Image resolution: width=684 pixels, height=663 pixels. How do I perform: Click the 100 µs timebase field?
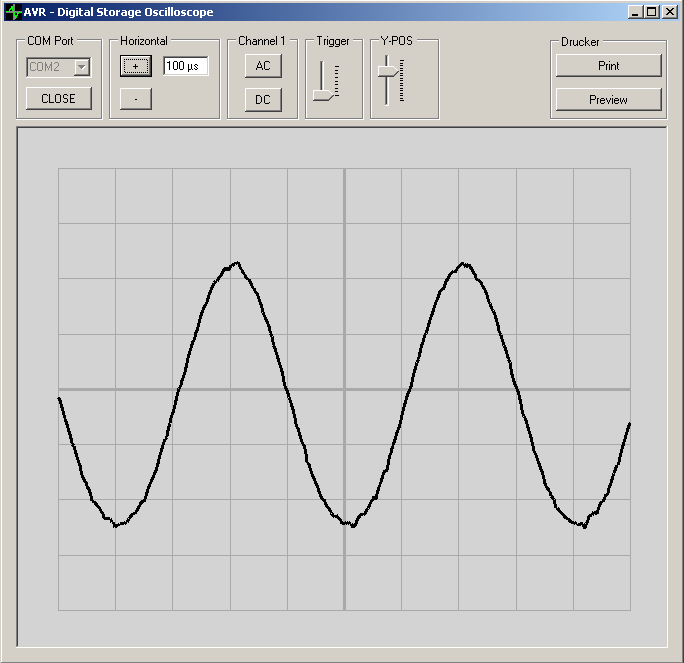185,66
